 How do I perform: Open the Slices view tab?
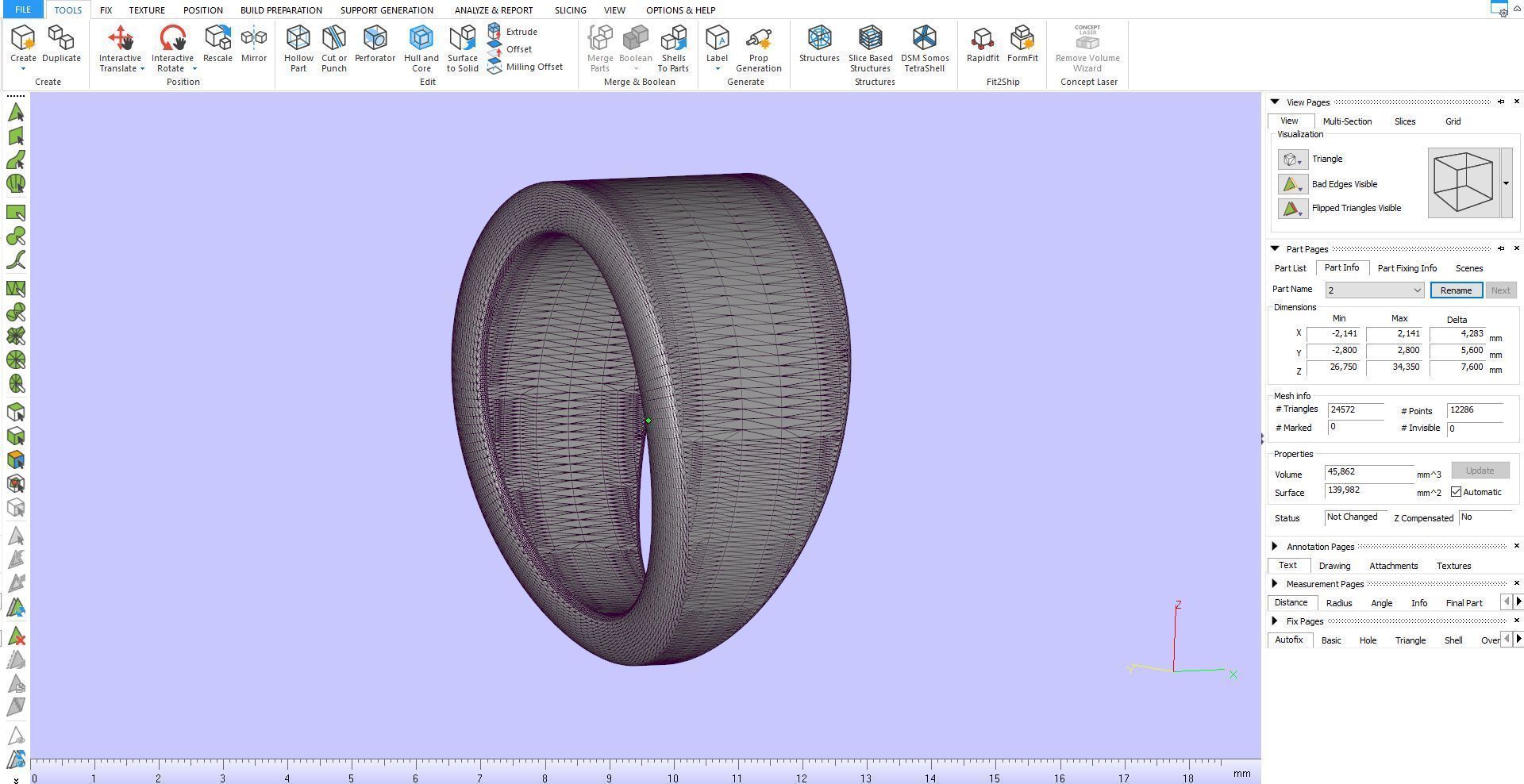1405,121
